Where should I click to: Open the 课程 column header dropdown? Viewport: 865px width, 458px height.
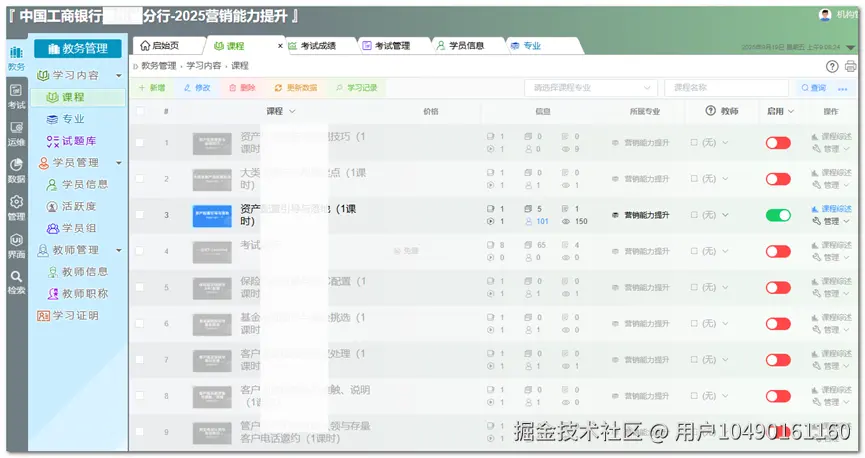tap(292, 111)
